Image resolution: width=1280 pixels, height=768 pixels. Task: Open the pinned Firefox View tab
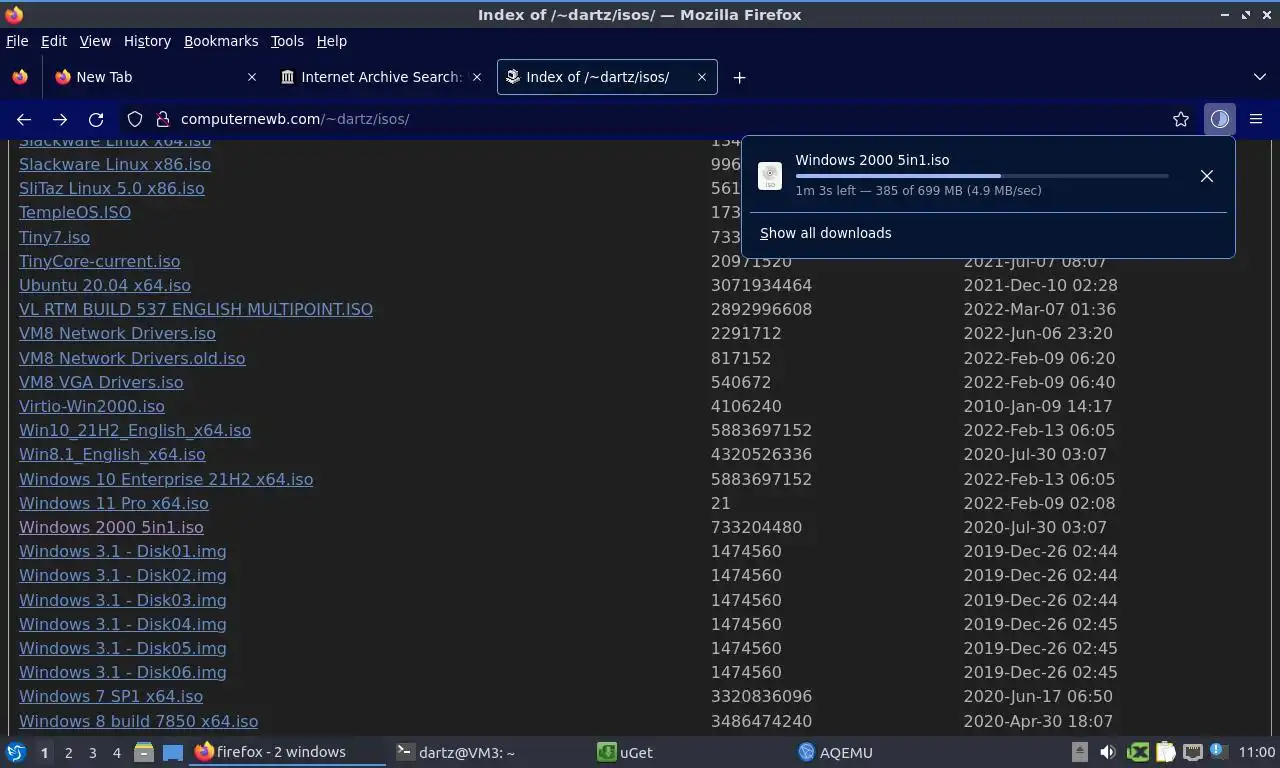[x=20, y=77]
